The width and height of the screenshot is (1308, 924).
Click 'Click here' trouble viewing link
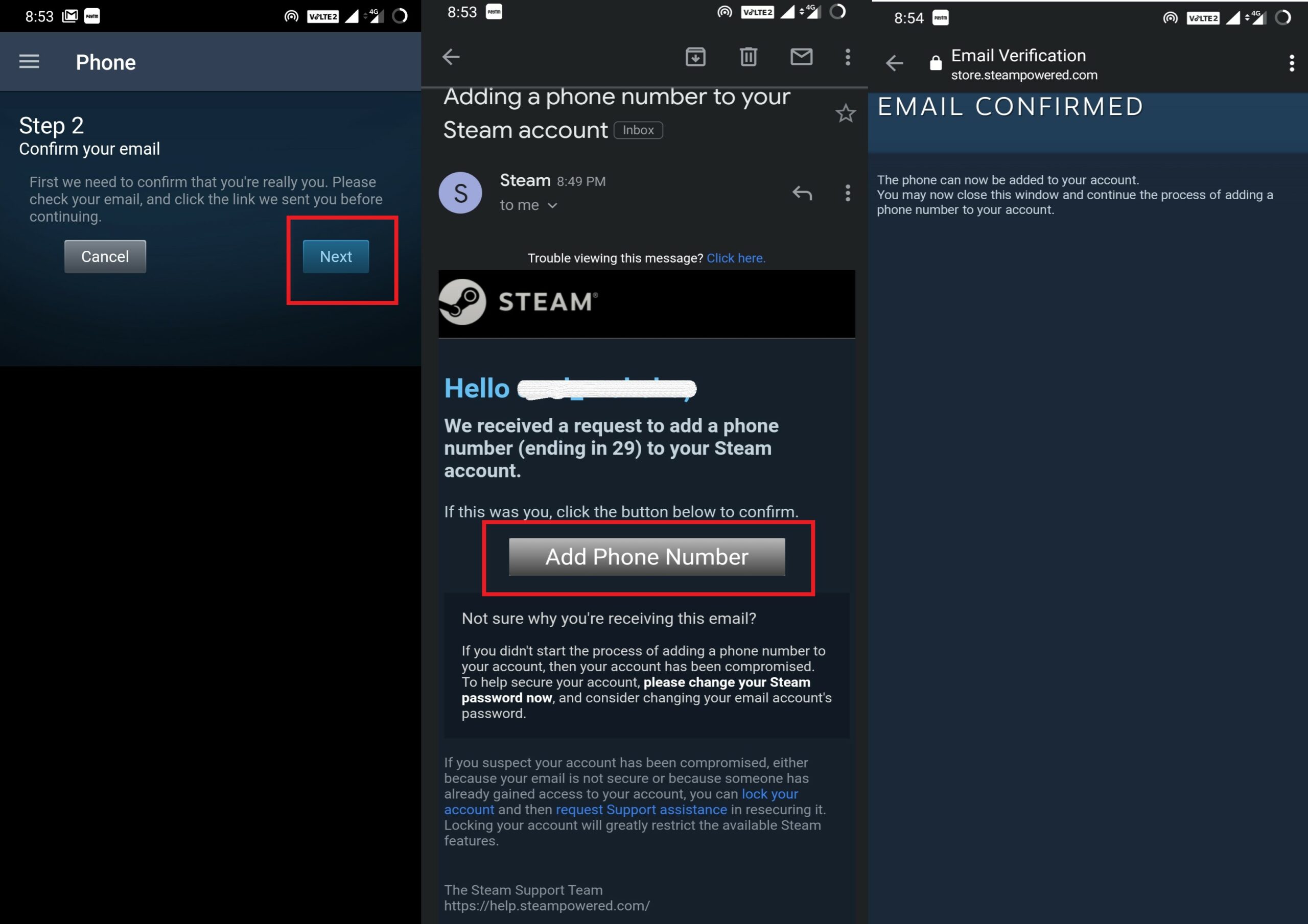(x=736, y=258)
